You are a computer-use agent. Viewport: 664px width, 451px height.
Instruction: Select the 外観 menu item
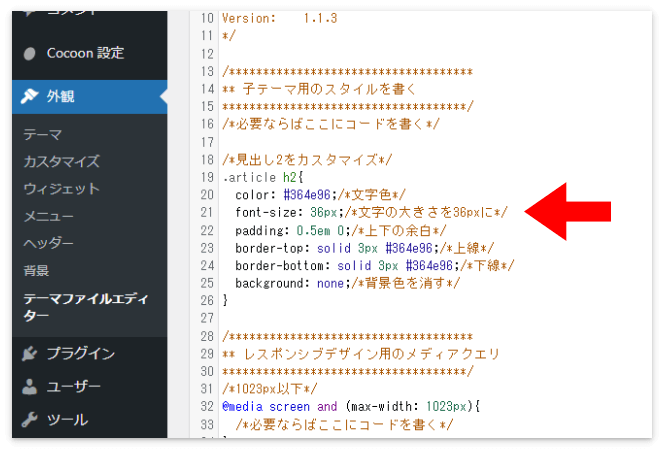(90, 97)
